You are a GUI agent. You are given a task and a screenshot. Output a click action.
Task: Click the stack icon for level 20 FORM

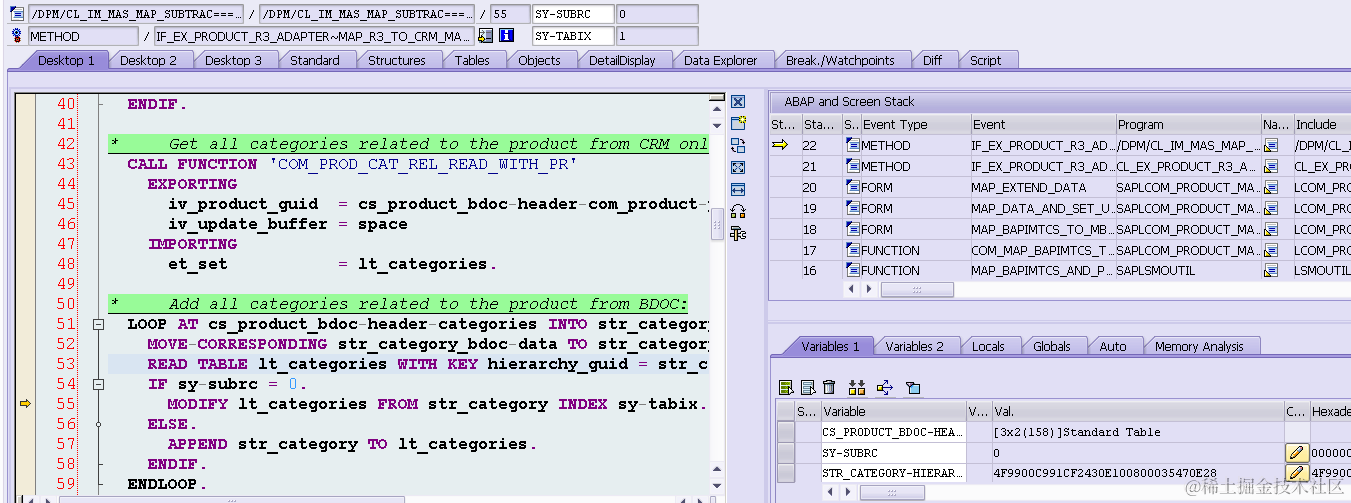click(852, 187)
